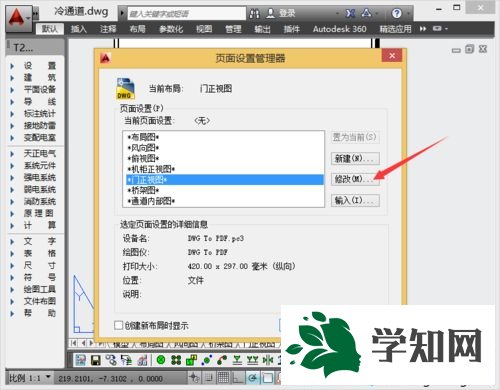Open the Autodesk Exchange X icon
Viewport: 500px width, 390px height.
pos(350,13)
